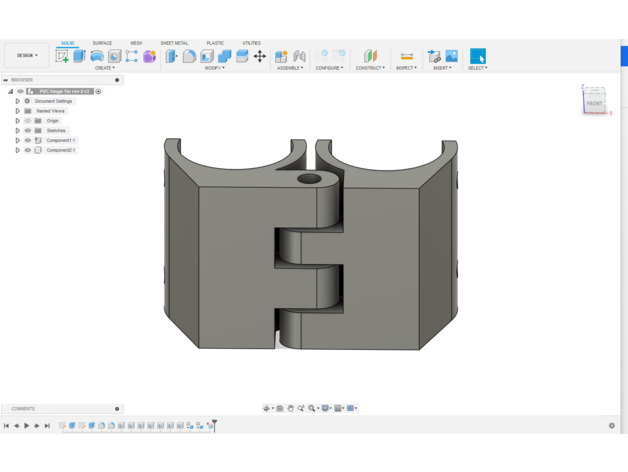
Task: Open the Sheet Metal tab
Action: [174, 43]
